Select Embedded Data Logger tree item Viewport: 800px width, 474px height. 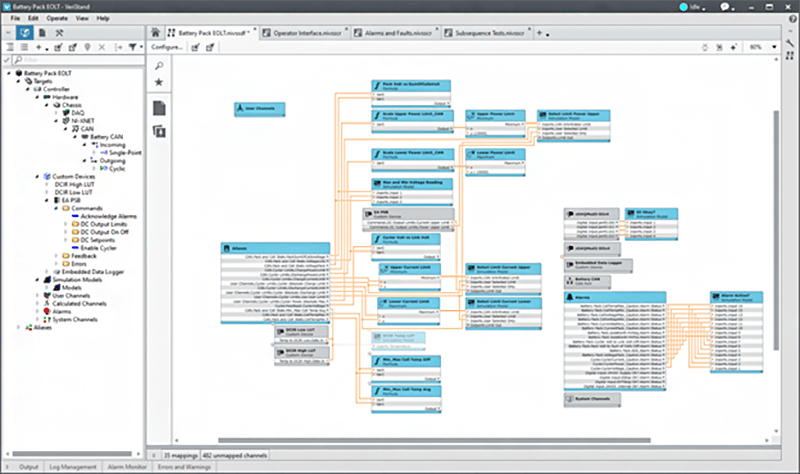point(89,272)
